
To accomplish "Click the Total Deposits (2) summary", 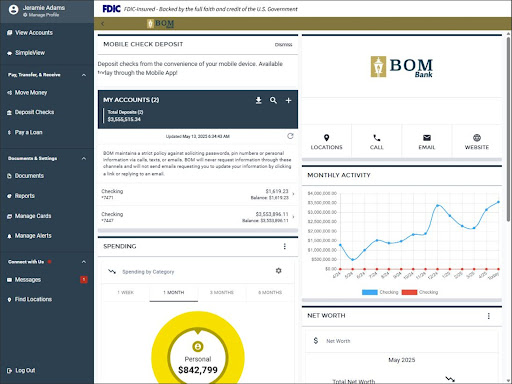I will (x=125, y=116).
